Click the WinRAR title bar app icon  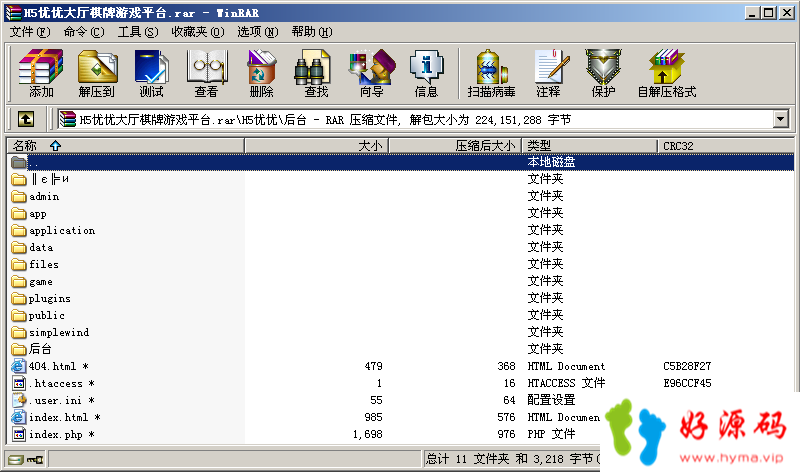[x=13, y=13]
